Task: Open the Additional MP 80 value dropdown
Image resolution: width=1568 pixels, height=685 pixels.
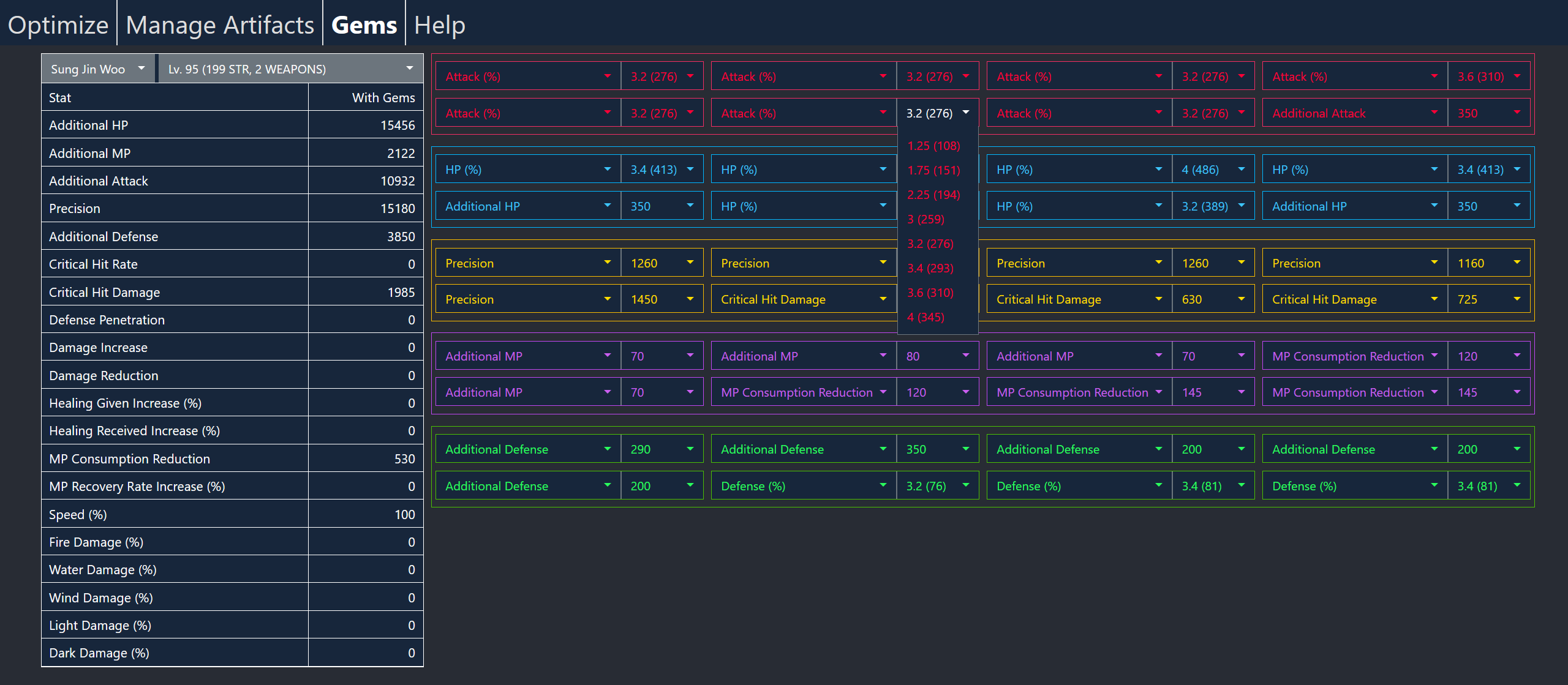Action: (937, 355)
